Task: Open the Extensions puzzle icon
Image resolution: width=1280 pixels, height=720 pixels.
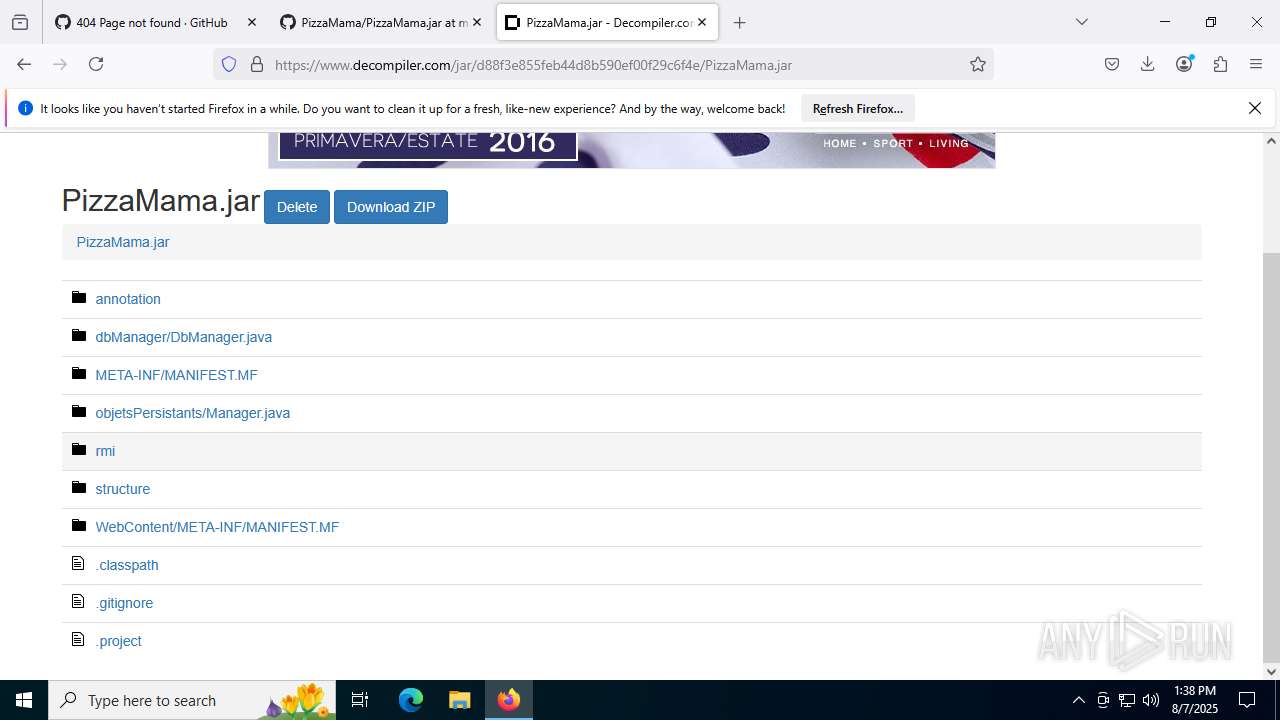Action: (1220, 64)
